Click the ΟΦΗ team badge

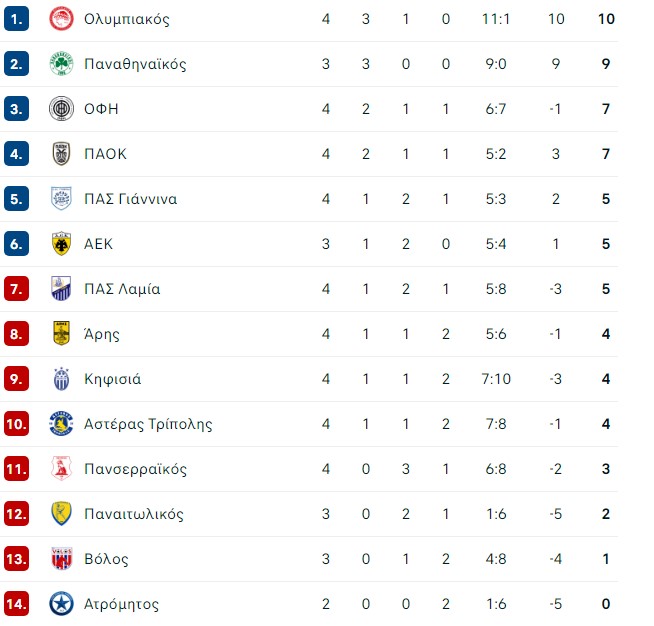61,109
